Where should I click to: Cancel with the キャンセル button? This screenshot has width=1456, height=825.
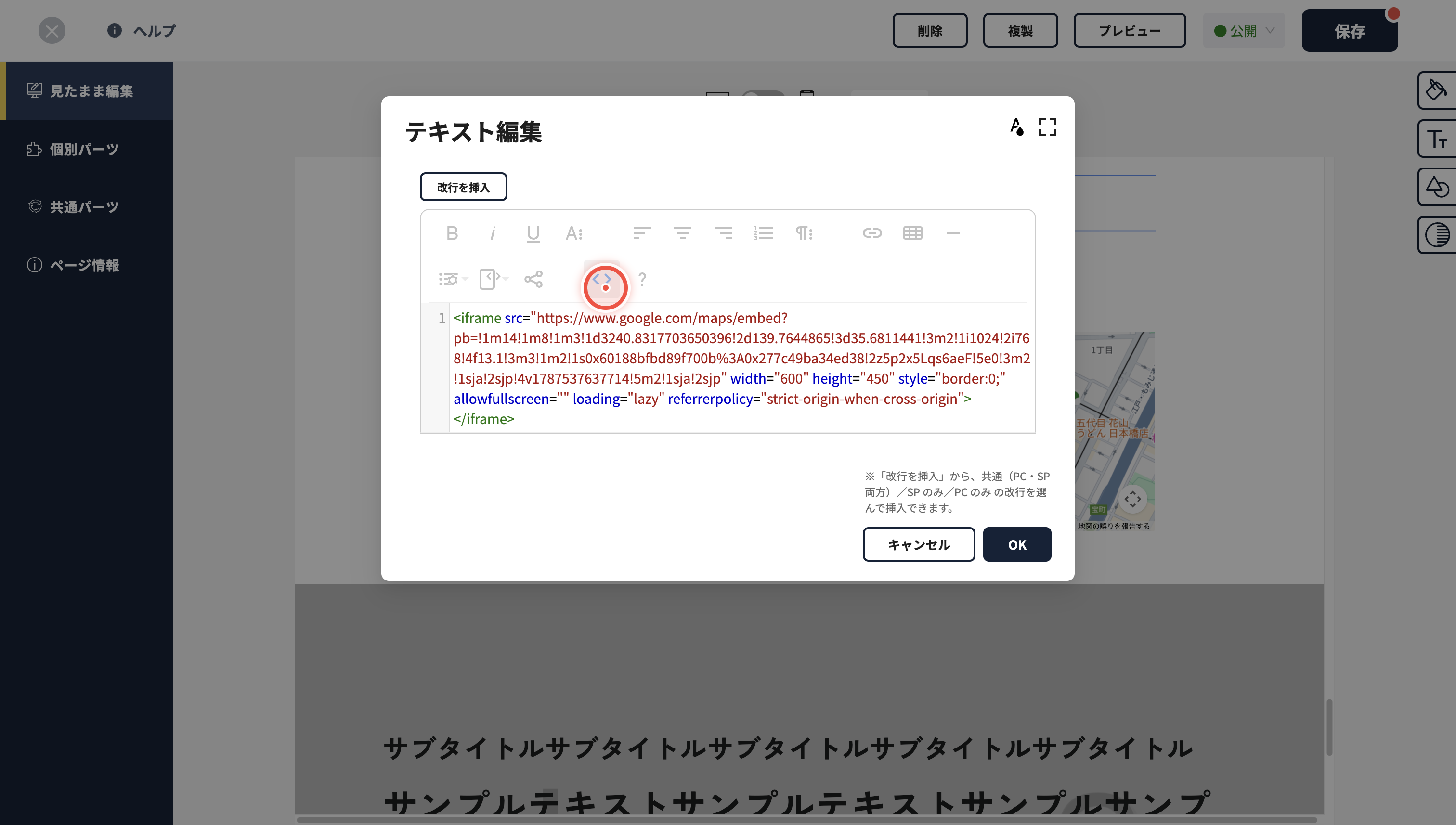click(919, 544)
